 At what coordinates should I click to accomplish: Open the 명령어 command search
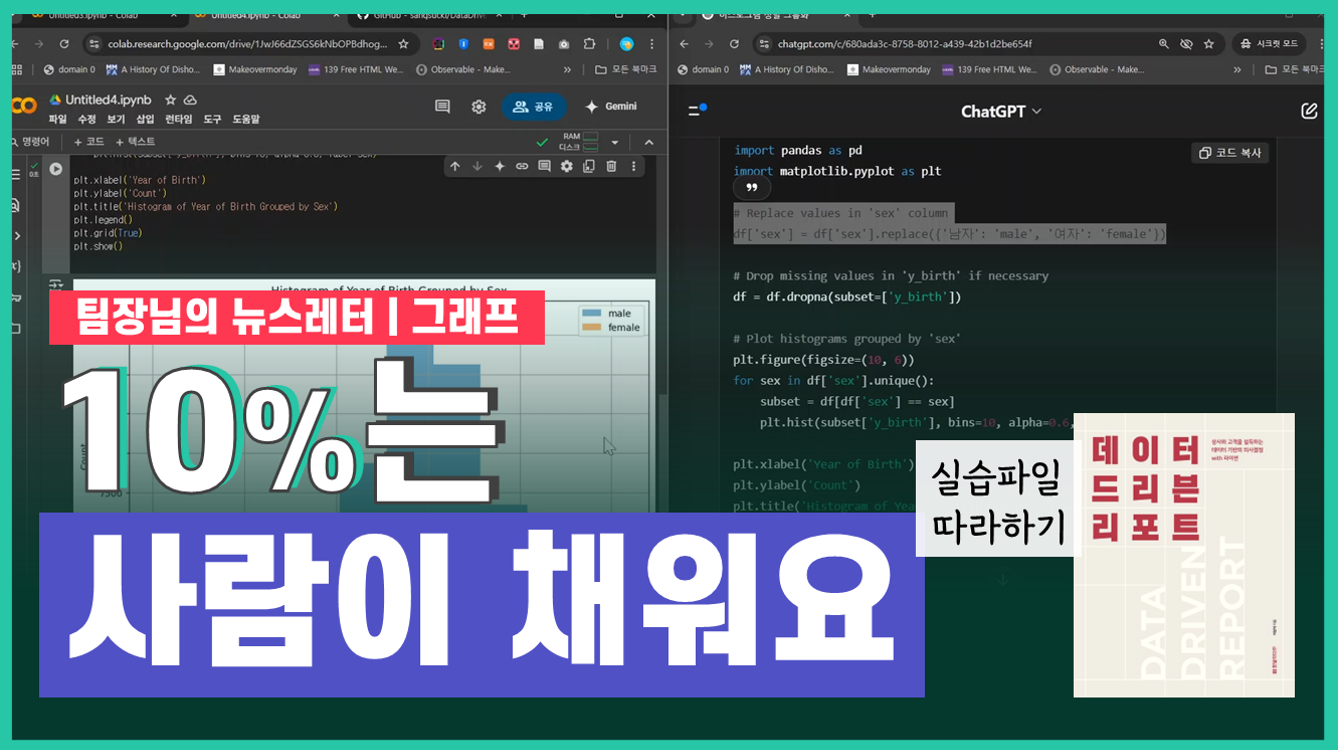coord(29,142)
